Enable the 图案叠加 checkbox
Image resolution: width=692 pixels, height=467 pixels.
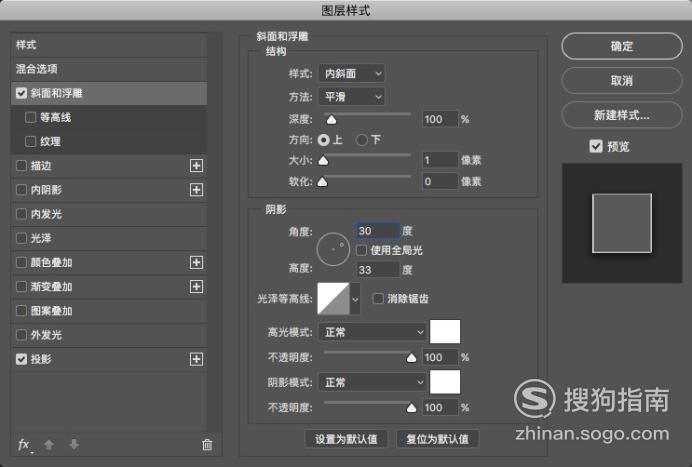21,311
